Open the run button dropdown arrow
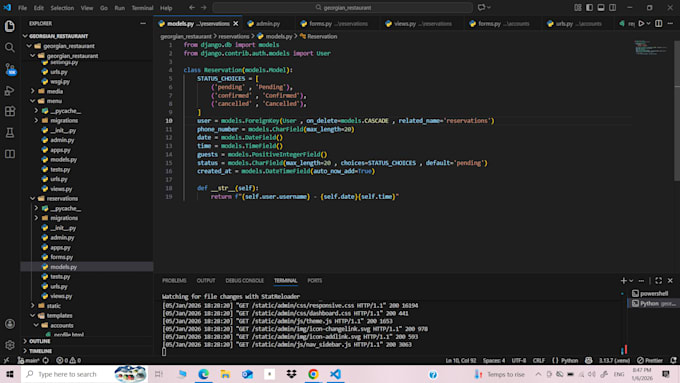This screenshot has width=680, height=383. (x=648, y=23)
